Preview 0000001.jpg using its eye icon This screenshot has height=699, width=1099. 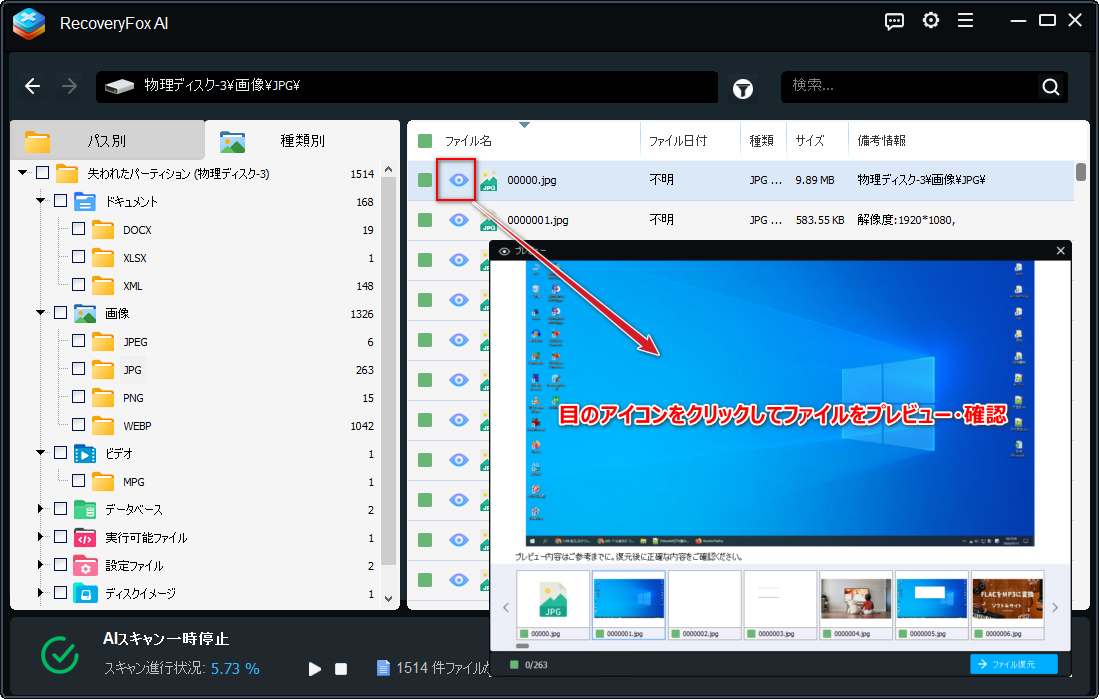point(459,220)
